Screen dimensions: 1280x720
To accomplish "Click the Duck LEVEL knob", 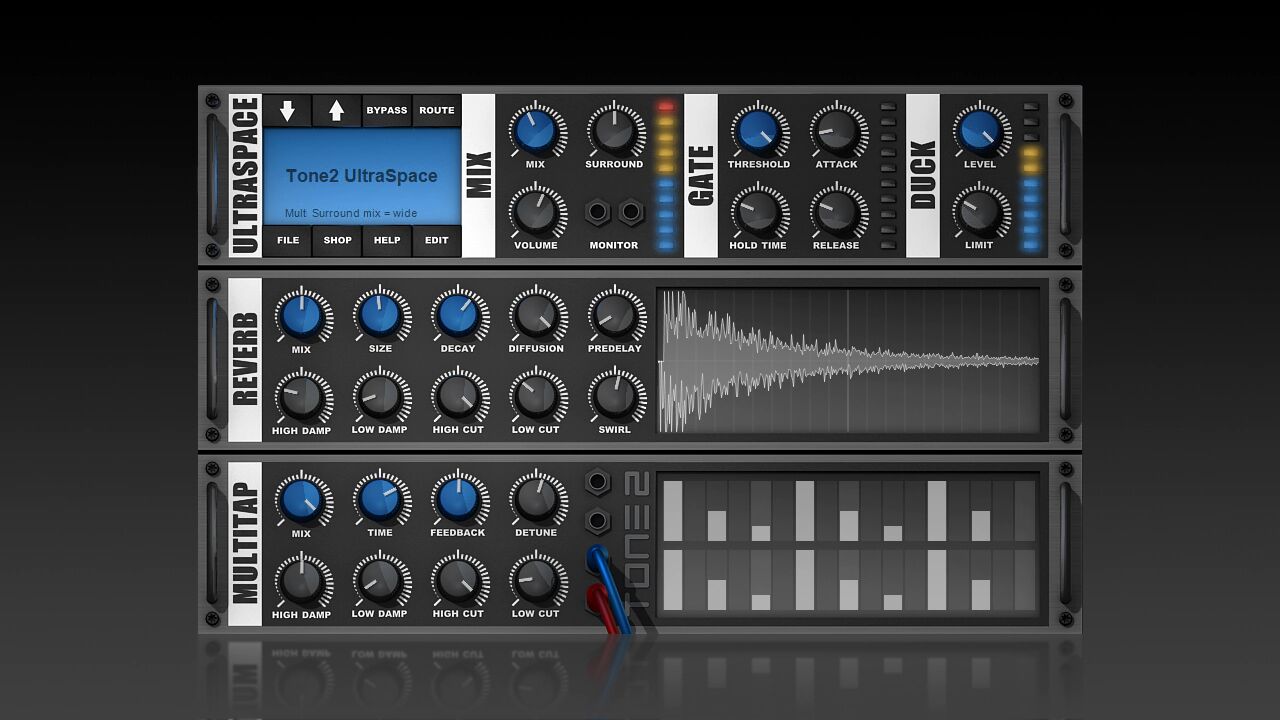I will pos(979,130).
